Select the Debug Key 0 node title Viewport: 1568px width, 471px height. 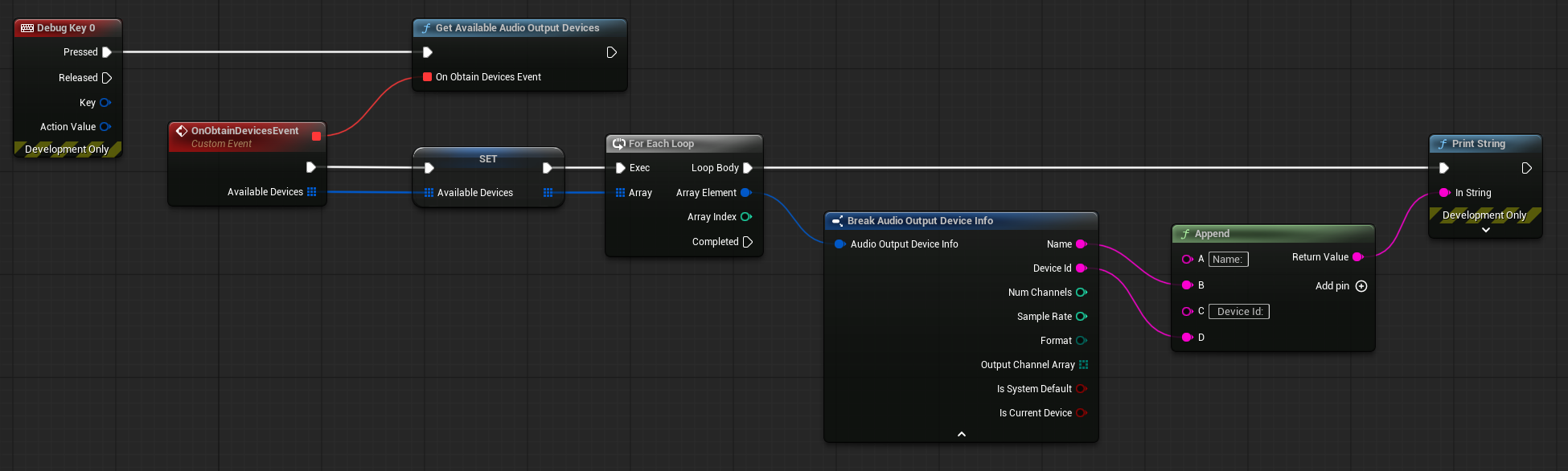tap(66, 28)
